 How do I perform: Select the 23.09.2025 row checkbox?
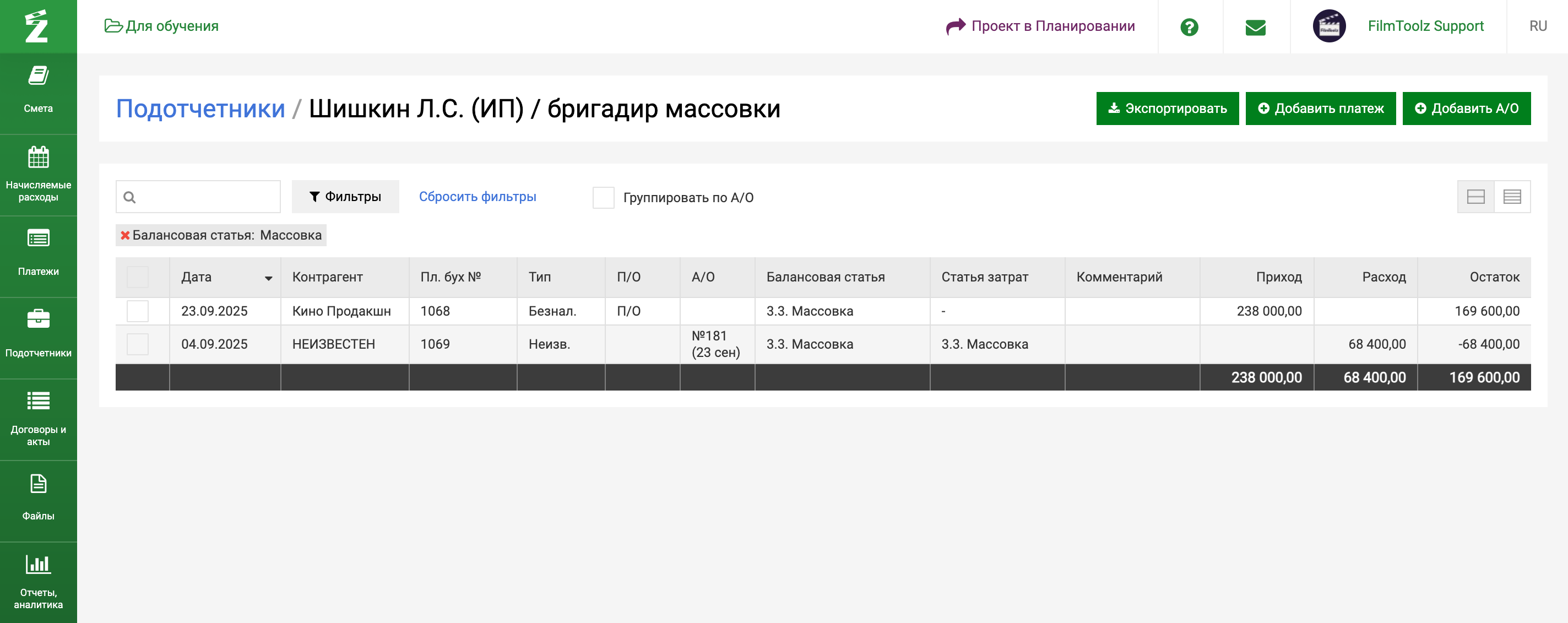point(138,311)
